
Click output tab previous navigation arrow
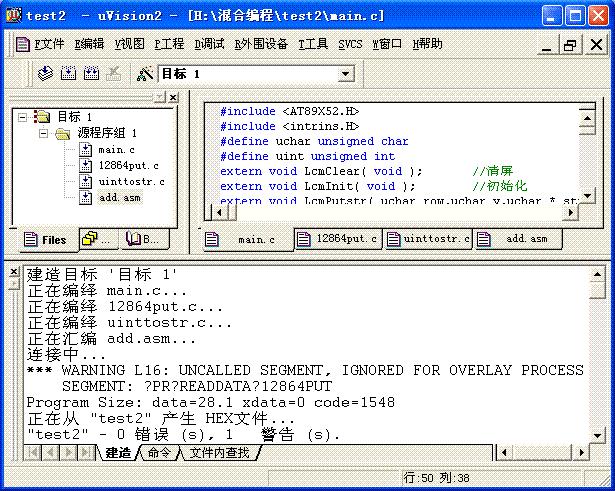click(x=50, y=453)
